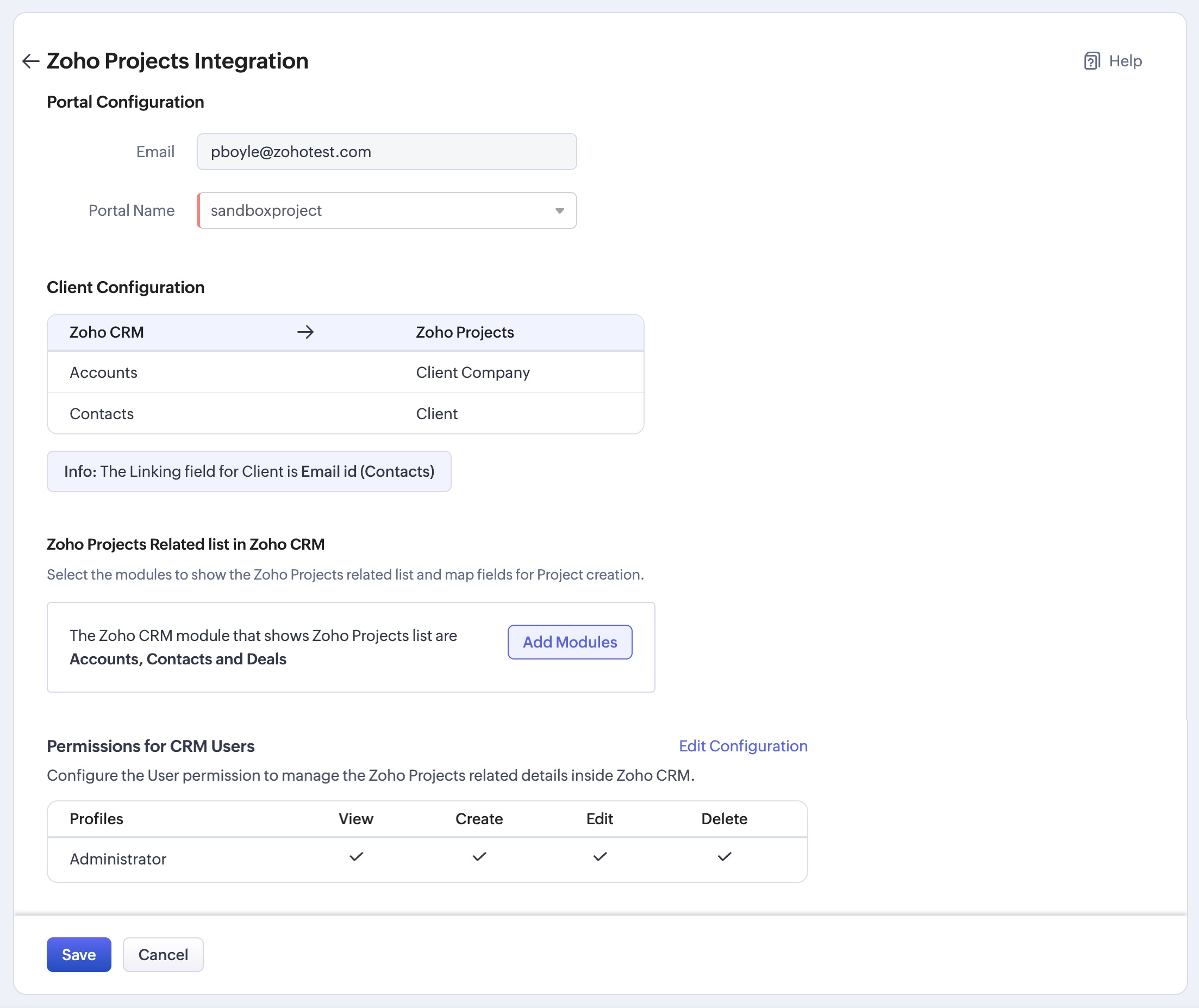Click the Portal Configuration heading

click(x=126, y=102)
